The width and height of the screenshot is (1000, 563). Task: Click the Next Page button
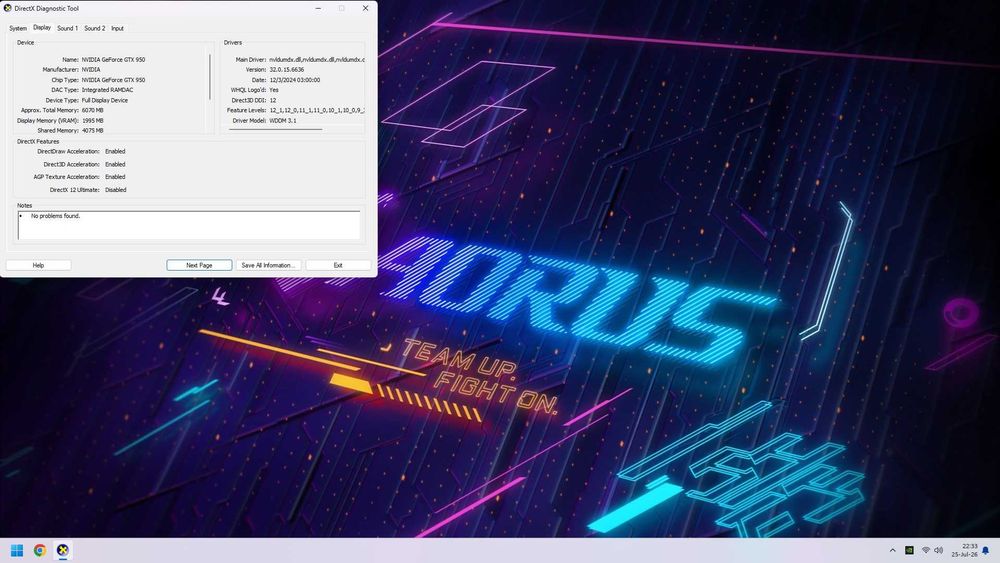point(199,265)
